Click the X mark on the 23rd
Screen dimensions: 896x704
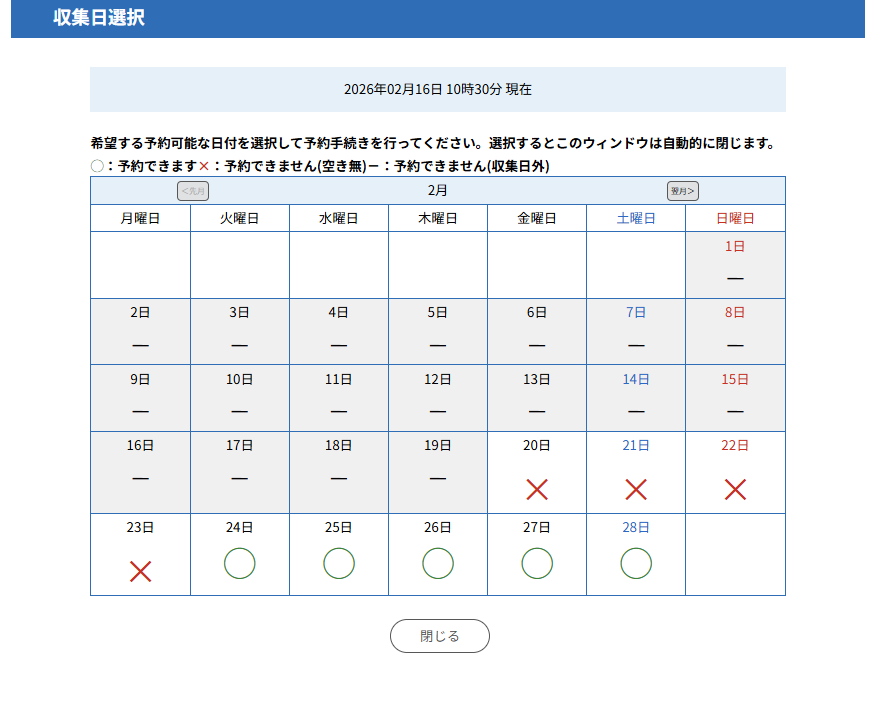(x=140, y=571)
